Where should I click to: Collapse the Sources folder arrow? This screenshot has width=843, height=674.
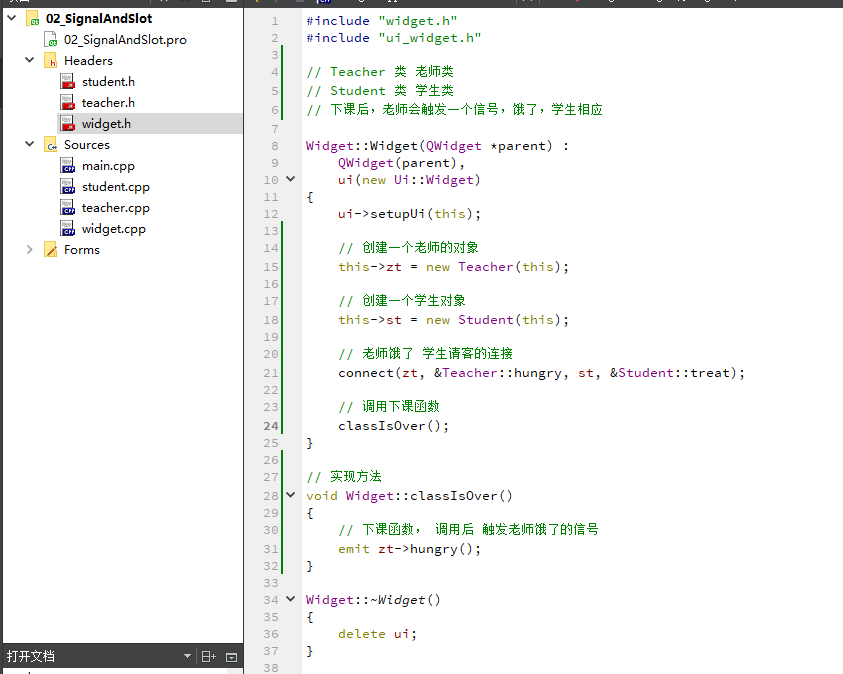coord(30,144)
